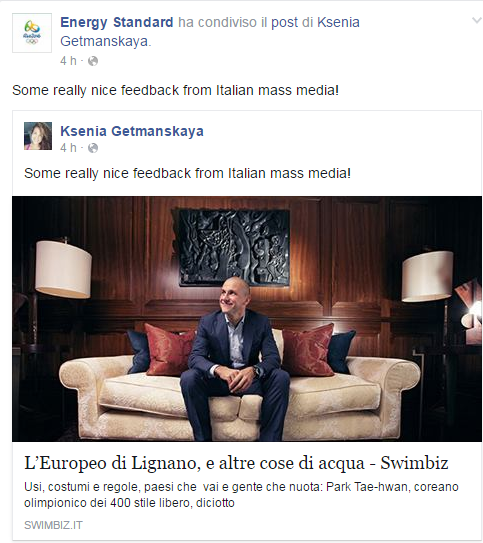
Task: Click 'Getmanskaya.' surname link in header
Action: coord(106,42)
